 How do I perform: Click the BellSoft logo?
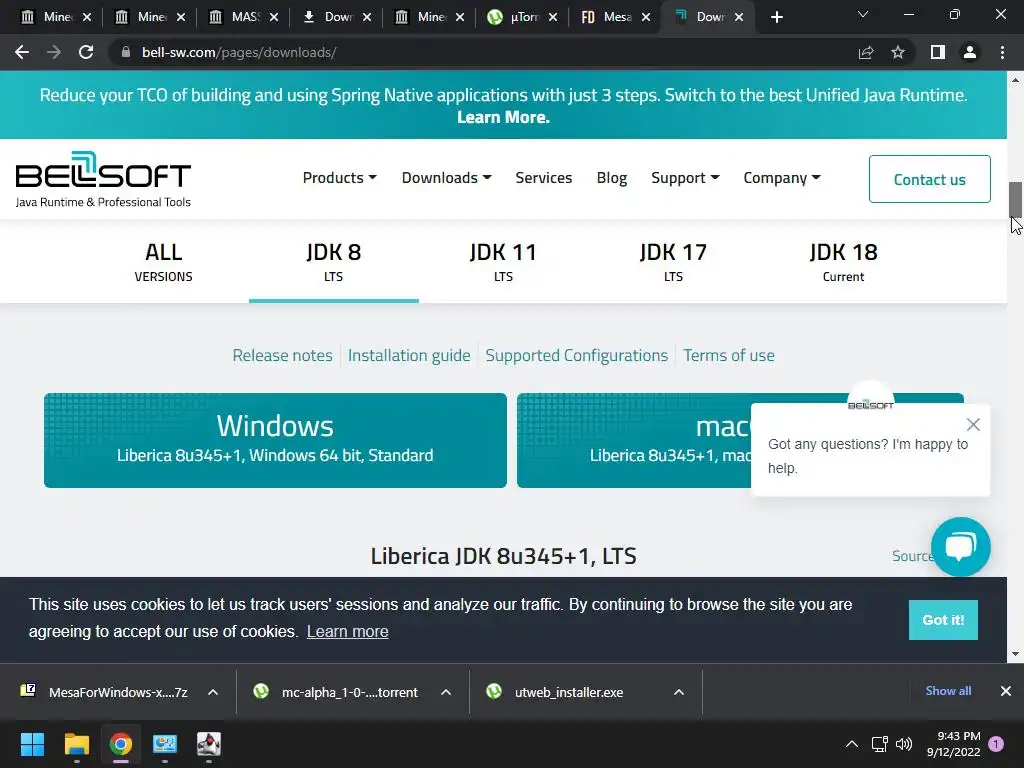click(x=103, y=180)
